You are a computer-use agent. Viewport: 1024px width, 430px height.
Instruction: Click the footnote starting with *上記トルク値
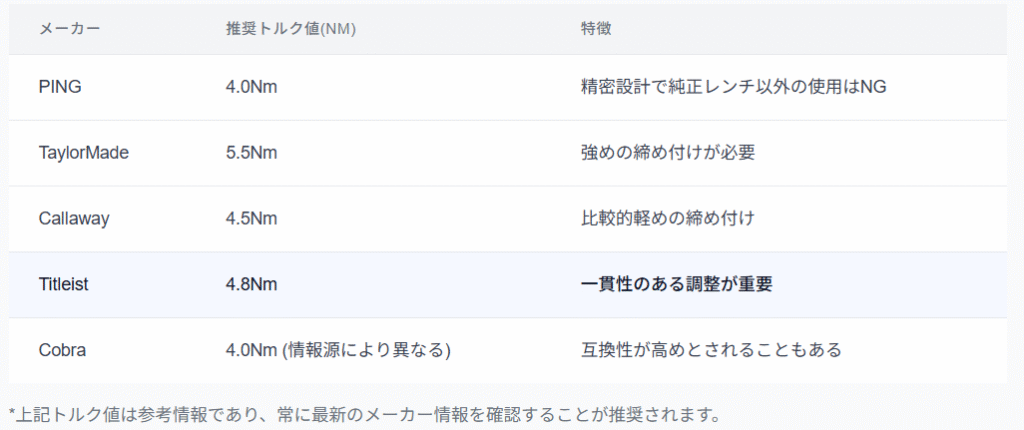coord(364,414)
